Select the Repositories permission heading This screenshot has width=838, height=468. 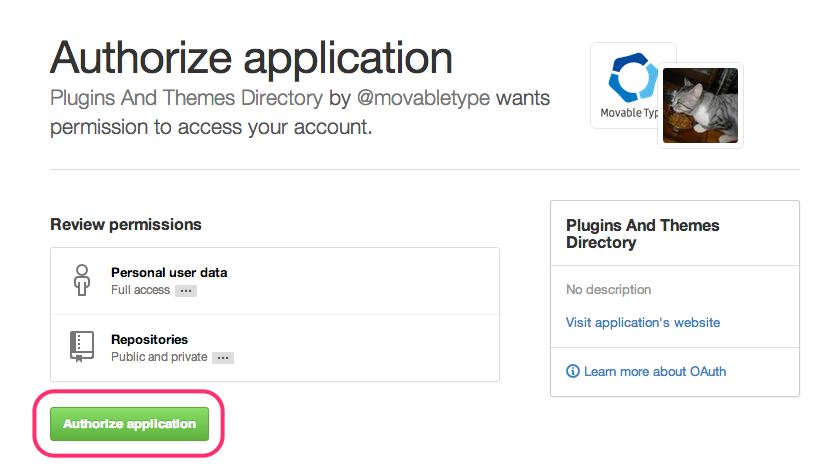(x=149, y=339)
